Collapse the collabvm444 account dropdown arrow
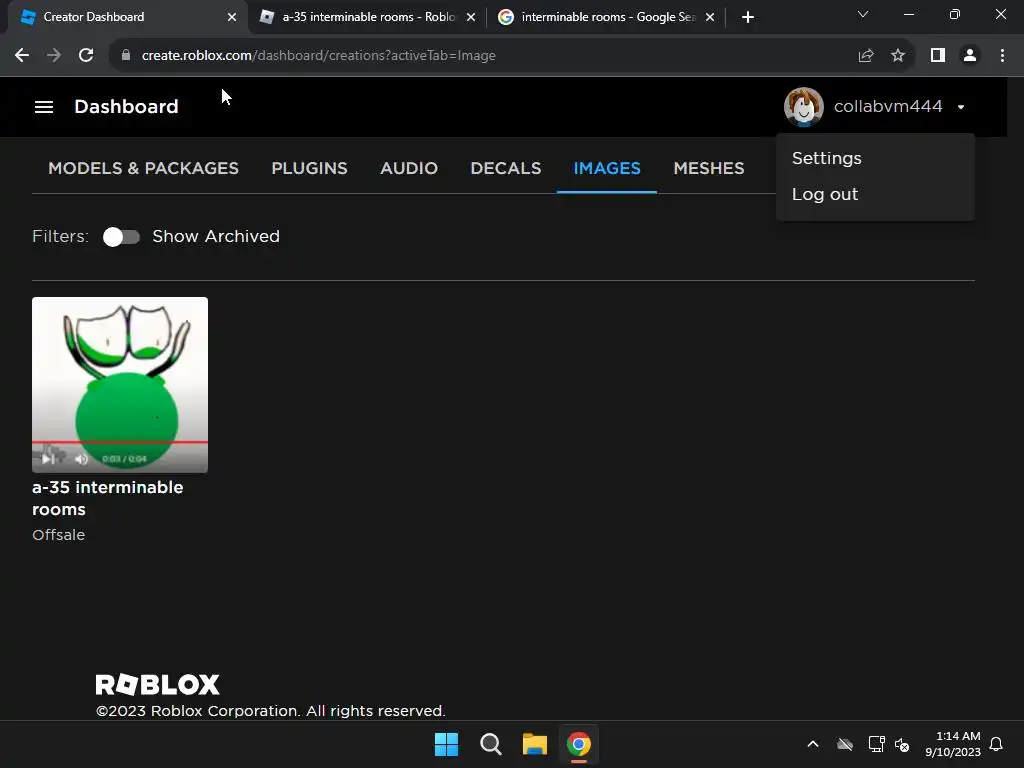 pyautogui.click(x=961, y=107)
